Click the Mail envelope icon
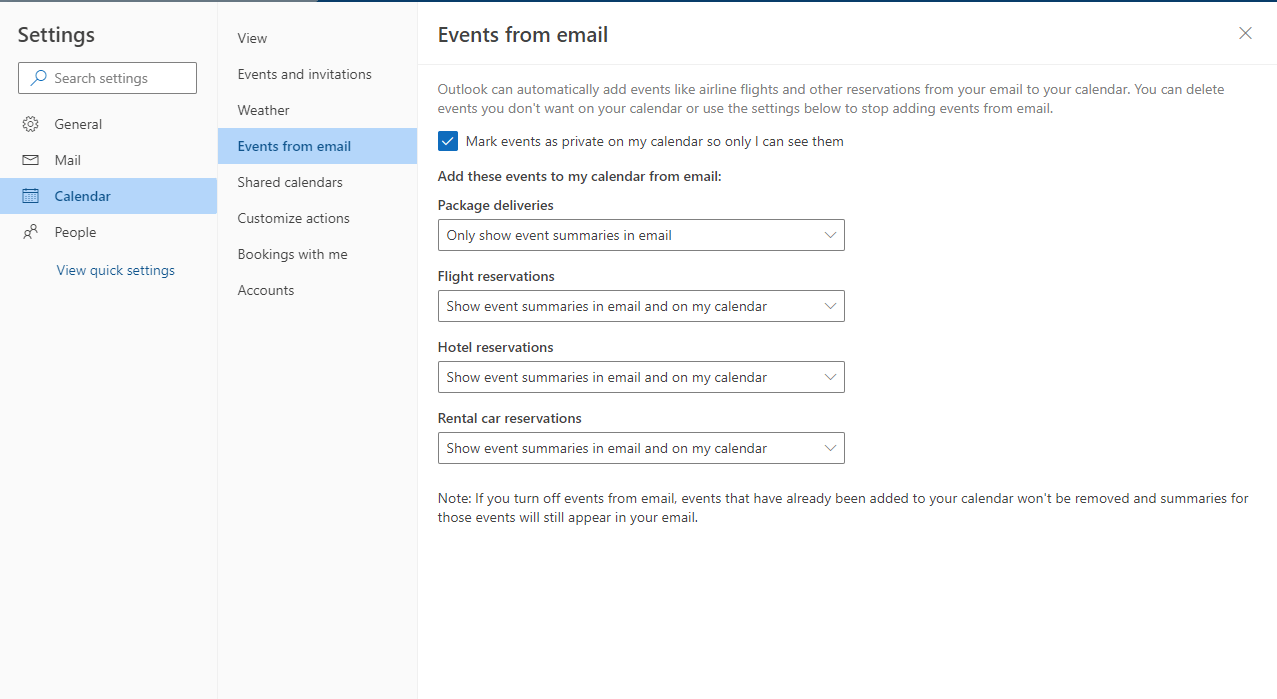Image resolution: width=1277 pixels, height=699 pixels. (x=31, y=160)
